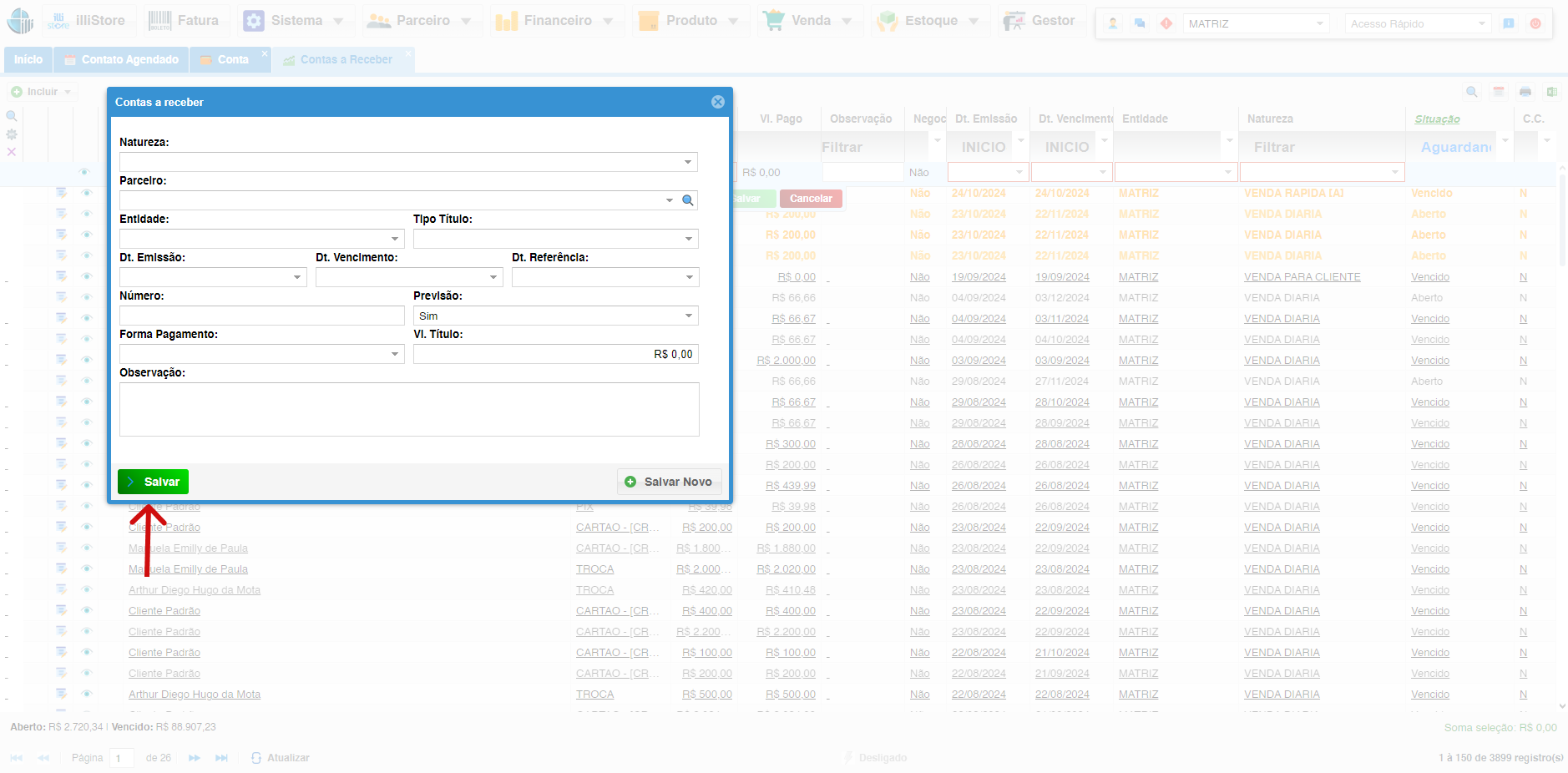This screenshot has height=773, width=1568.
Task: Open the Dt. Vencimento date picker
Action: tap(493, 277)
